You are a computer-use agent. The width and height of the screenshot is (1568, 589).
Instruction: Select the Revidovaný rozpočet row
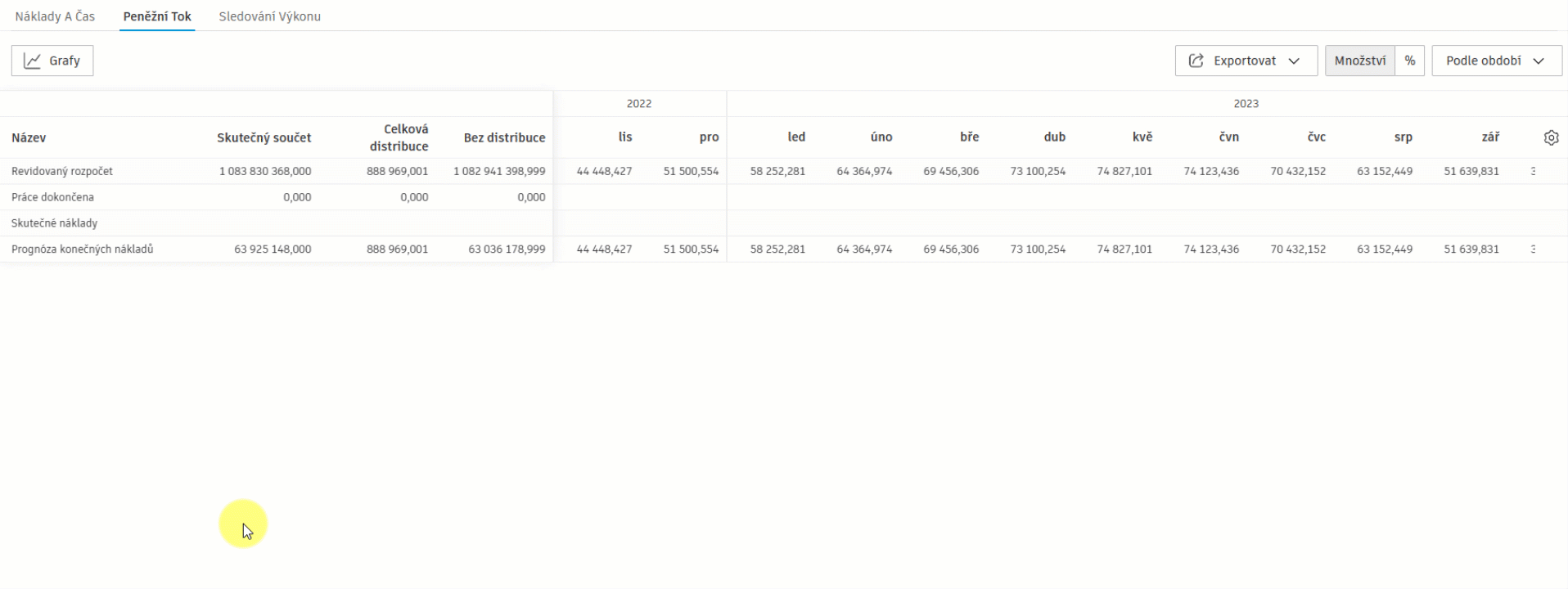pyautogui.click(x=62, y=171)
